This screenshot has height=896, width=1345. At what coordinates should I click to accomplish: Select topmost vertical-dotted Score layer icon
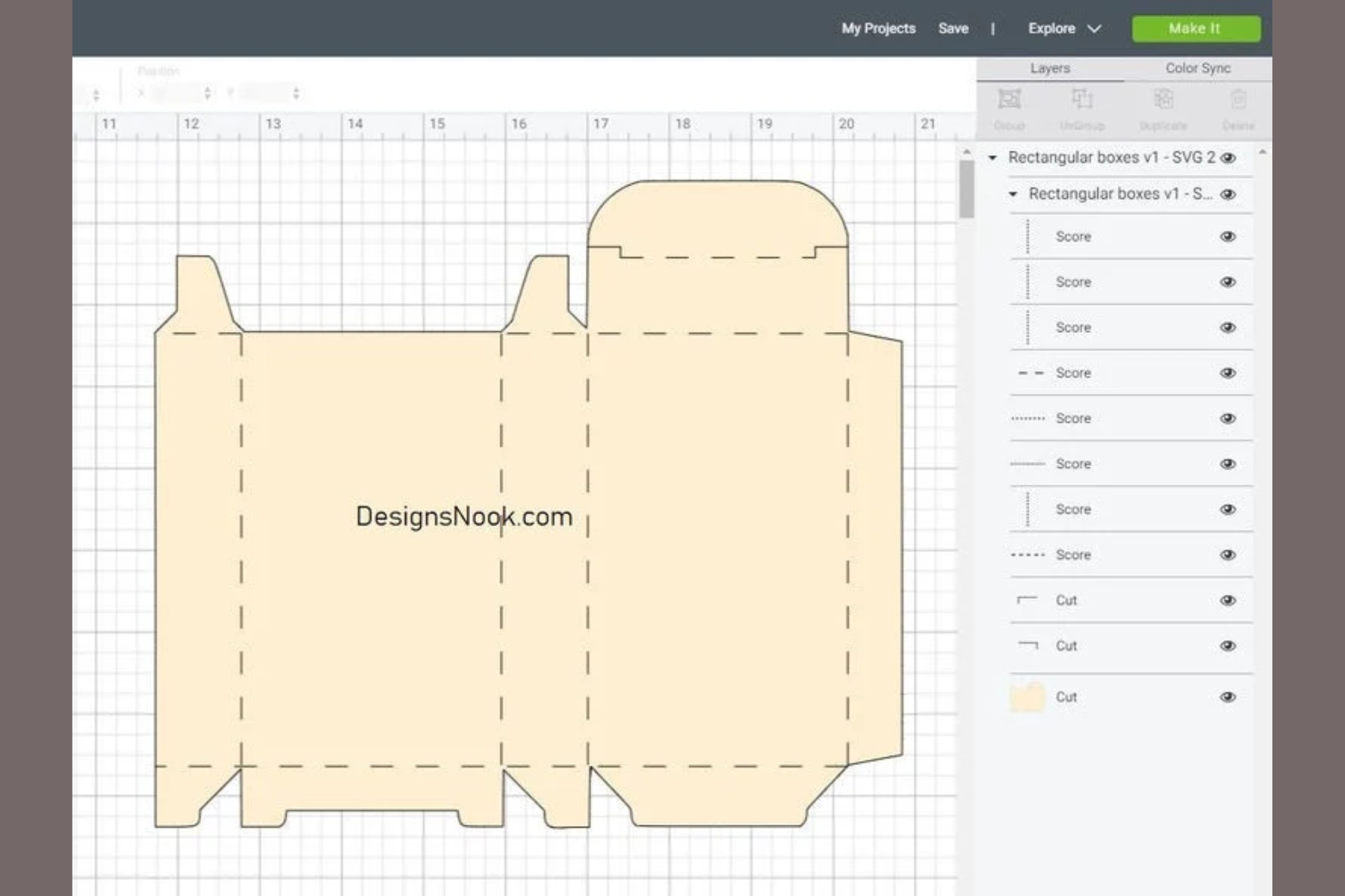[x=1028, y=237]
